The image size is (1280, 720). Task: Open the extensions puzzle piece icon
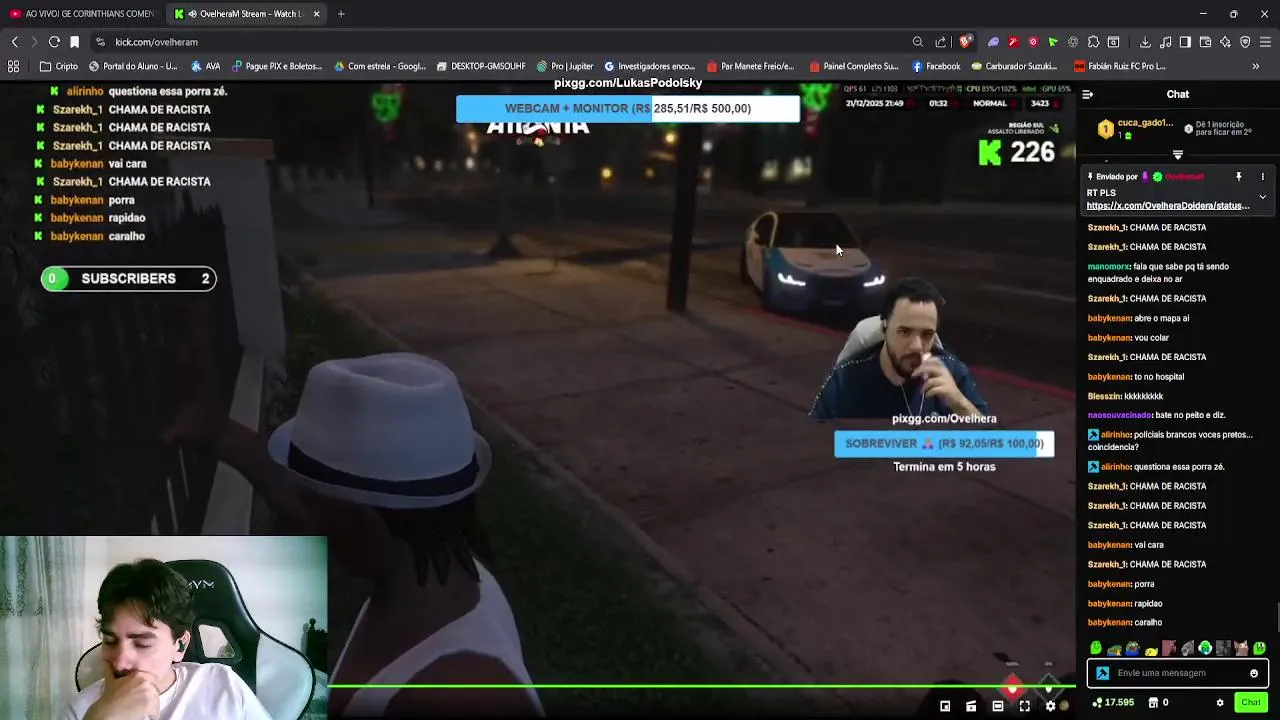(1093, 42)
